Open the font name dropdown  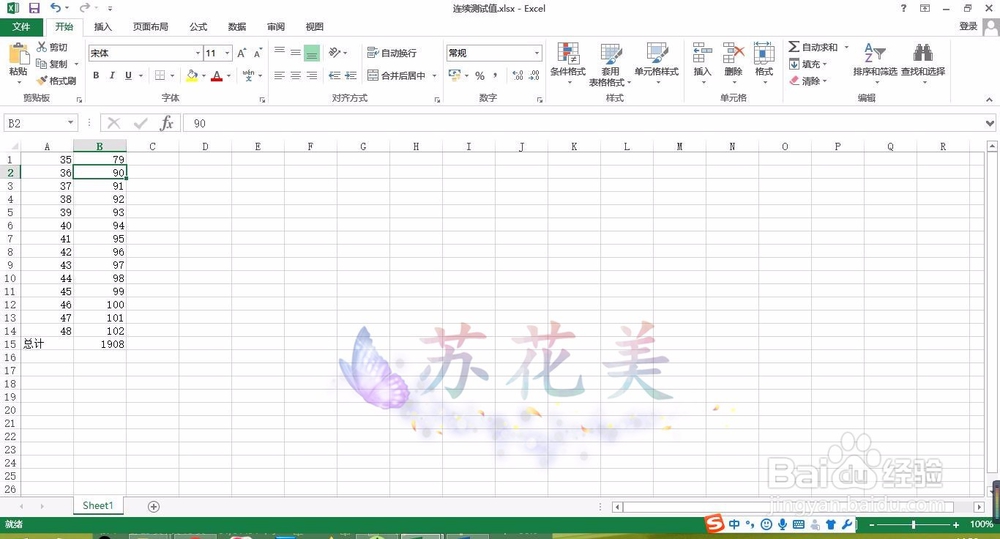pyautogui.click(x=198, y=53)
